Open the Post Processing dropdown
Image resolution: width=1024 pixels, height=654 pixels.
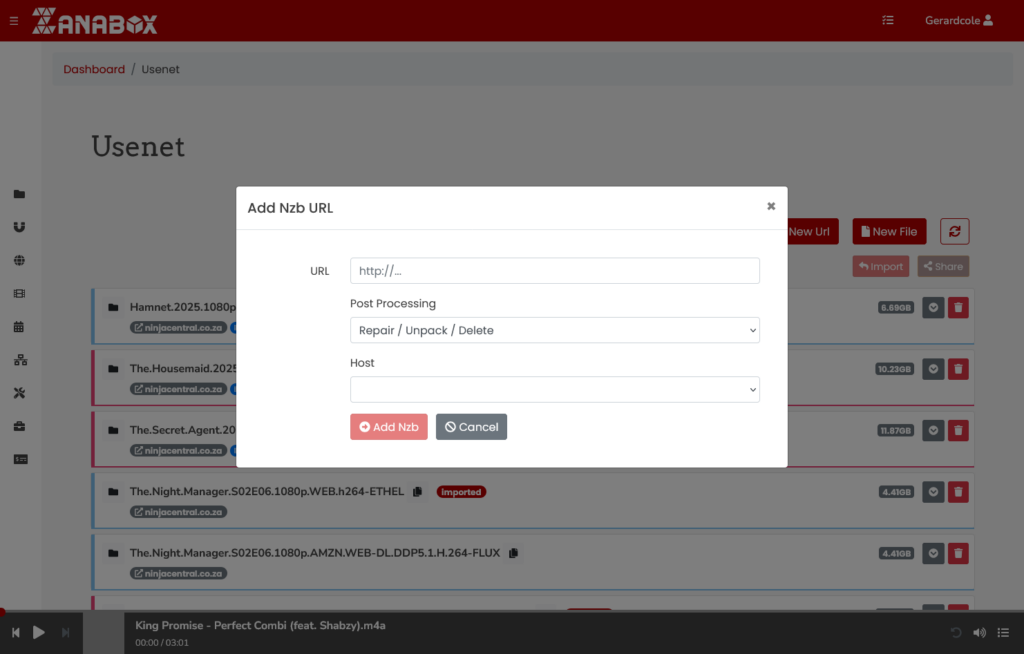point(554,330)
